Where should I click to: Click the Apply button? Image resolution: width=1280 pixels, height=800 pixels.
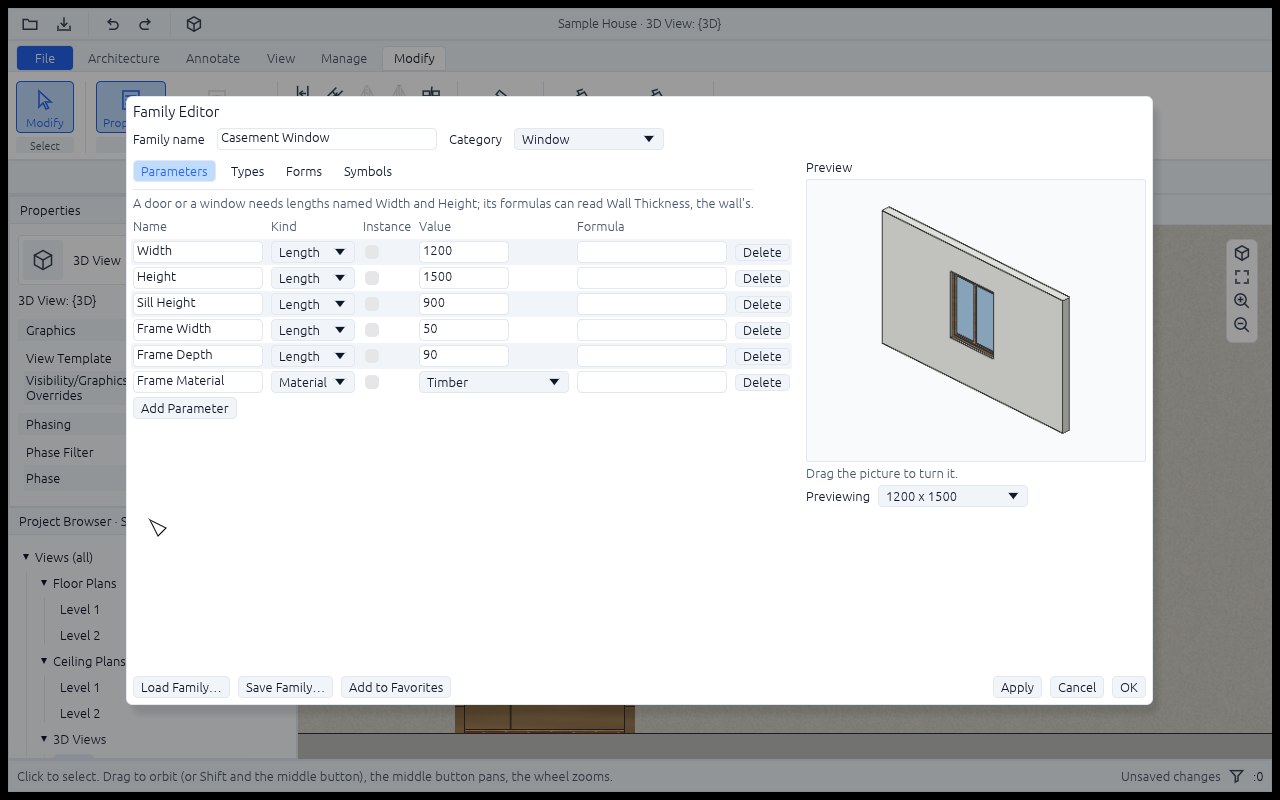pyautogui.click(x=1017, y=687)
